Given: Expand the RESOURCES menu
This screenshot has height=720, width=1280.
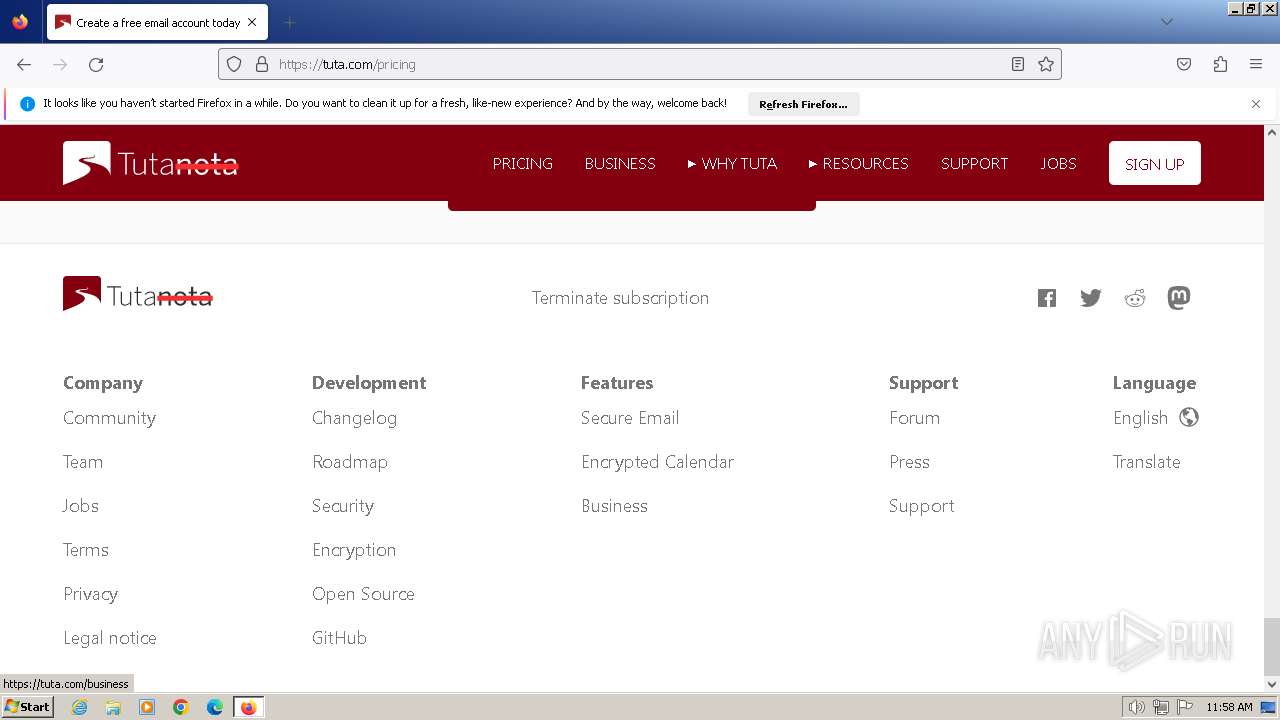Looking at the screenshot, I should click(x=859, y=163).
